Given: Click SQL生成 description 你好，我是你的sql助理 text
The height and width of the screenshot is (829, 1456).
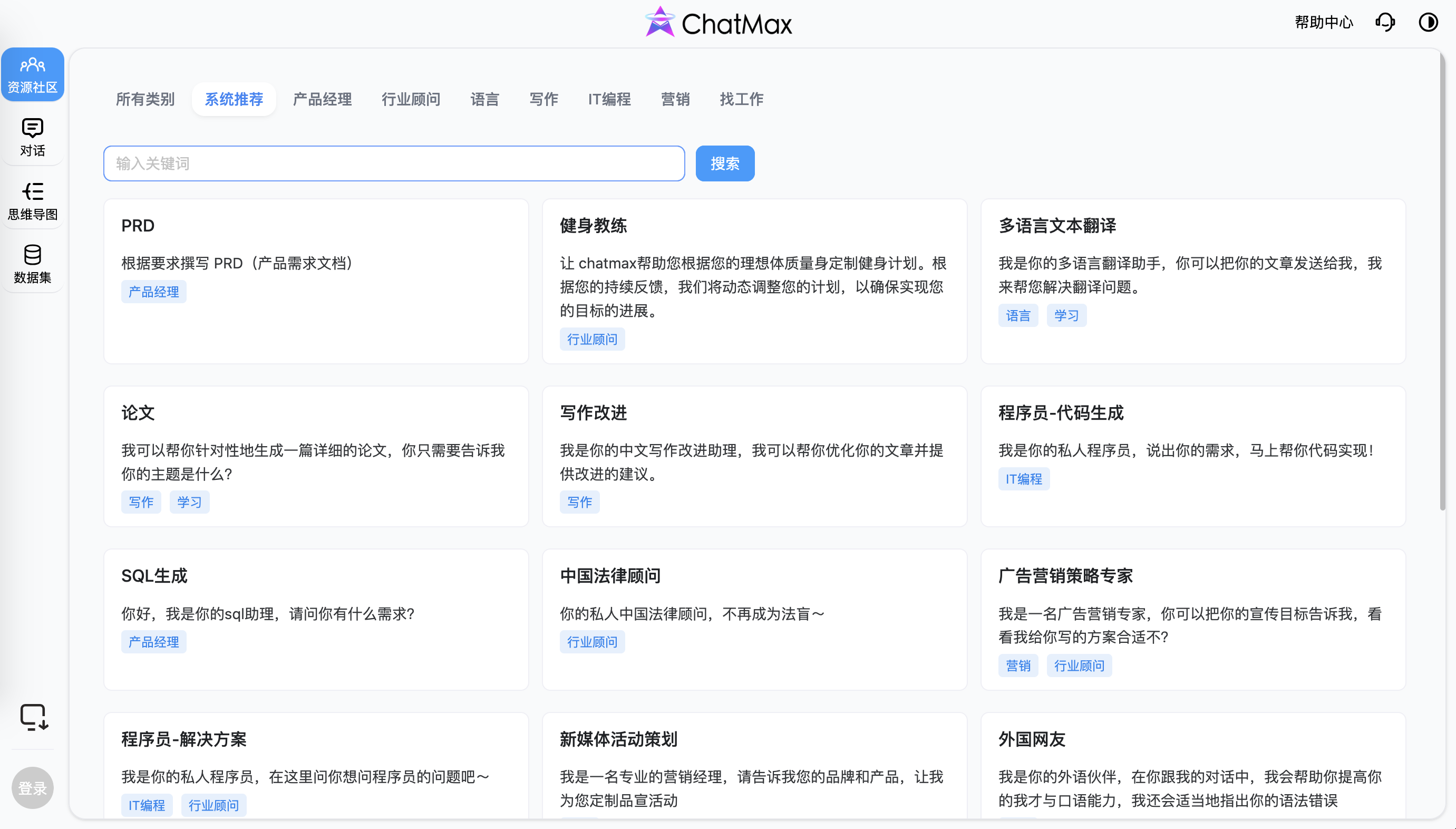Looking at the screenshot, I should tap(267, 614).
